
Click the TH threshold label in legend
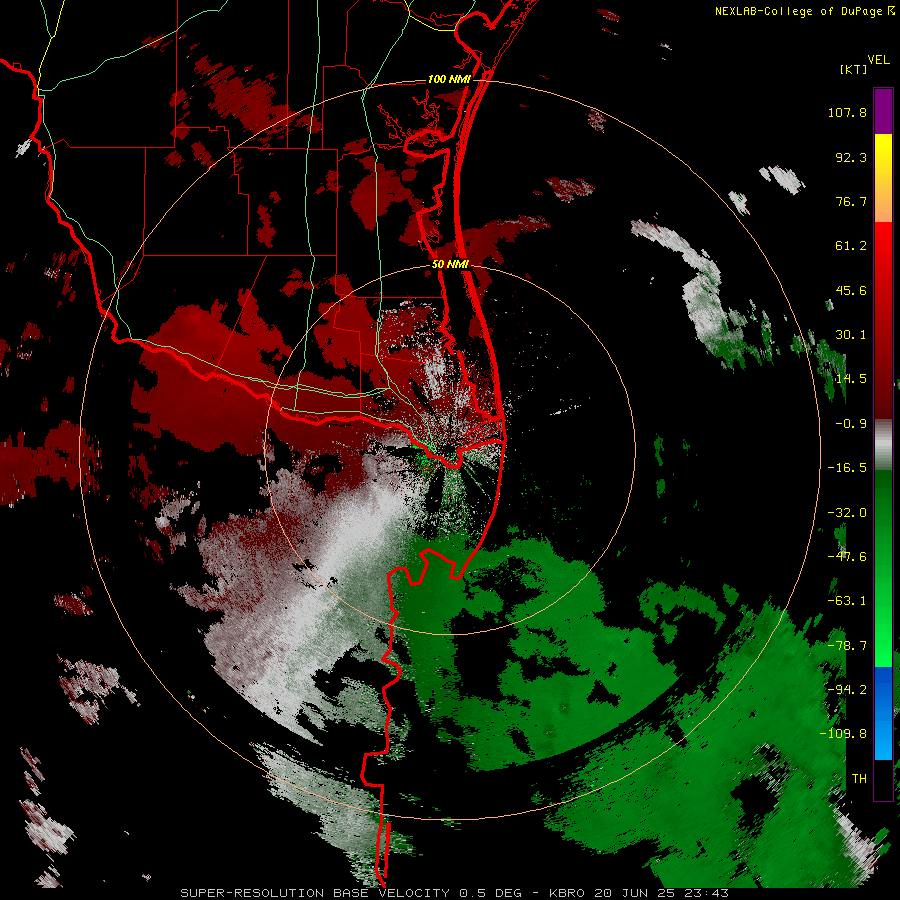(859, 779)
